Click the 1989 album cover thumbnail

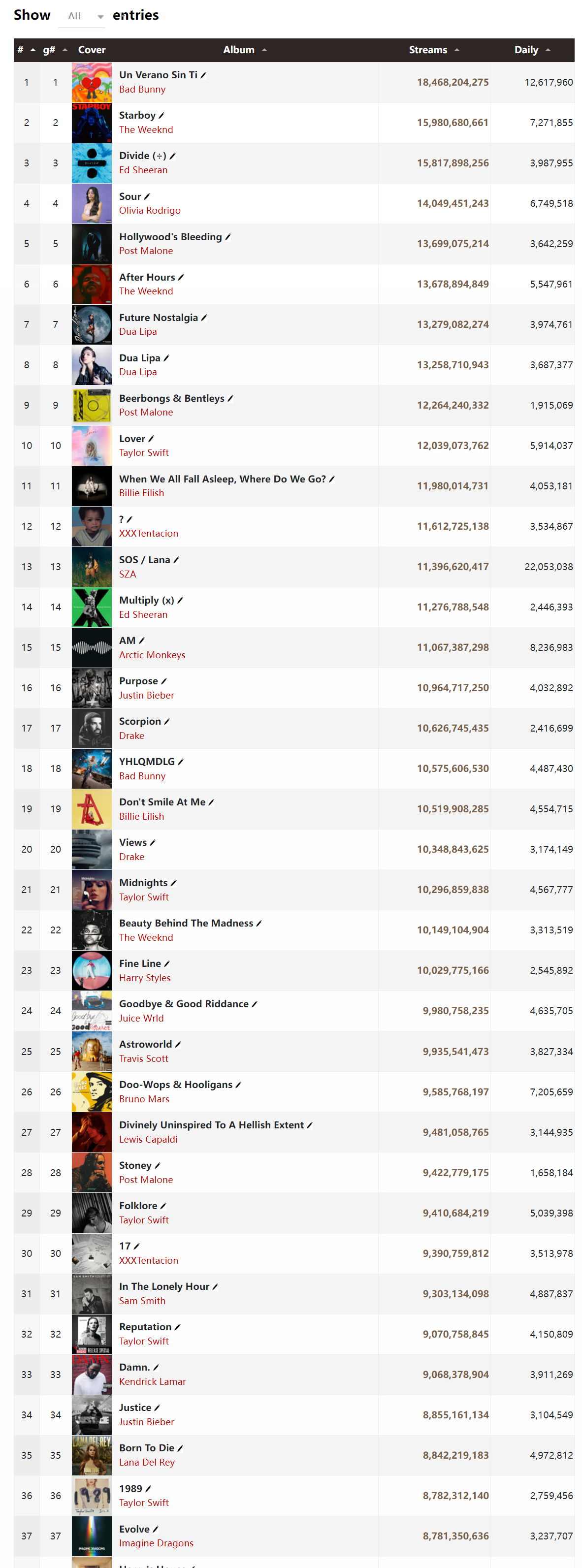(92, 1496)
